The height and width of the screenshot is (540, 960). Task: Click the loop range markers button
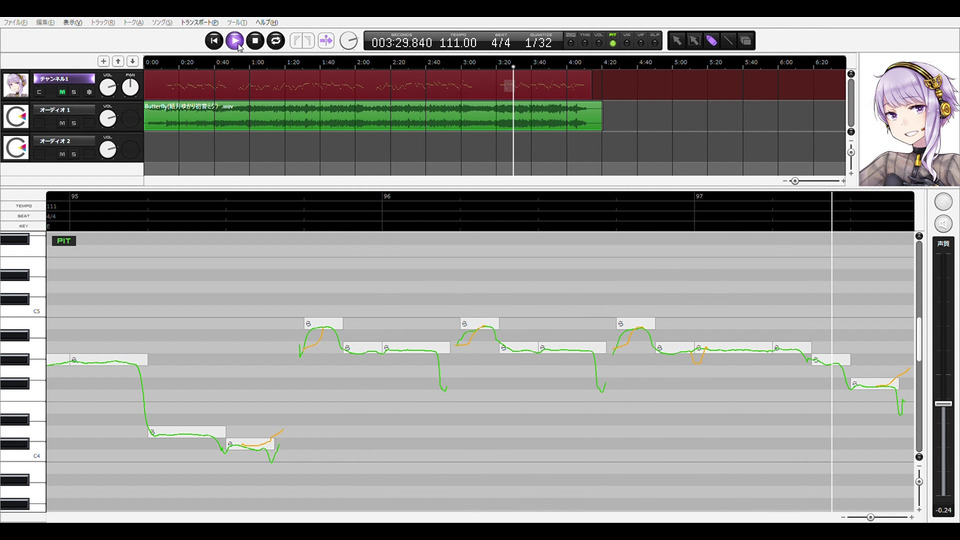point(302,40)
